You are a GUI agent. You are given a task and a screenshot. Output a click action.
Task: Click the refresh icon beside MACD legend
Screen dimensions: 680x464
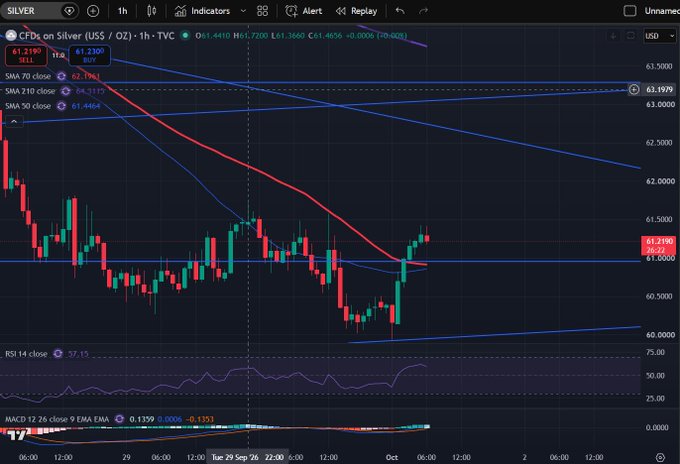(119, 419)
